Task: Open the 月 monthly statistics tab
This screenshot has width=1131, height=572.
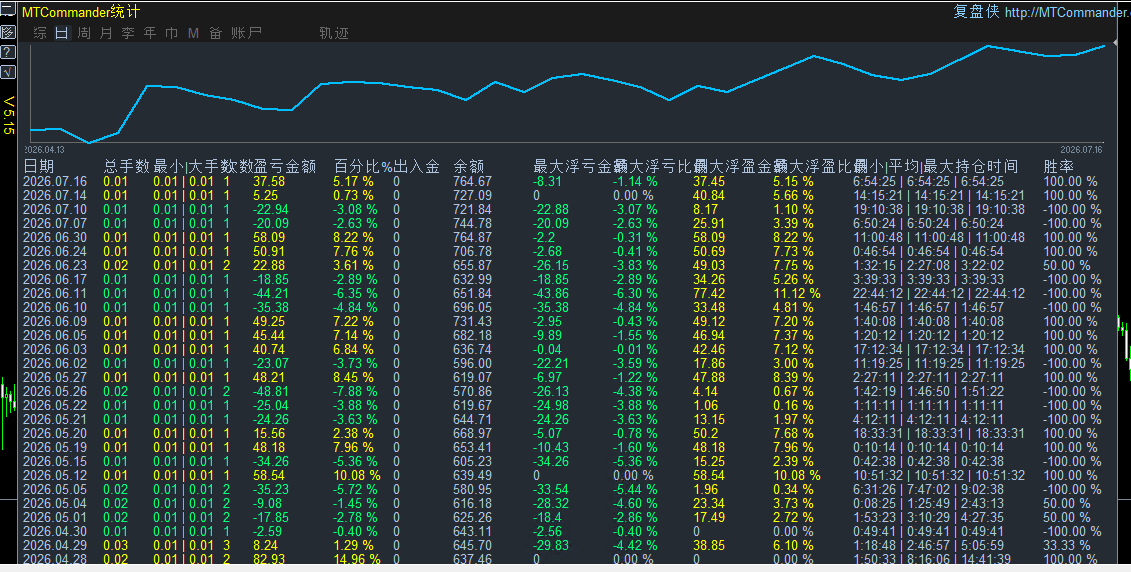Action: [x=106, y=33]
